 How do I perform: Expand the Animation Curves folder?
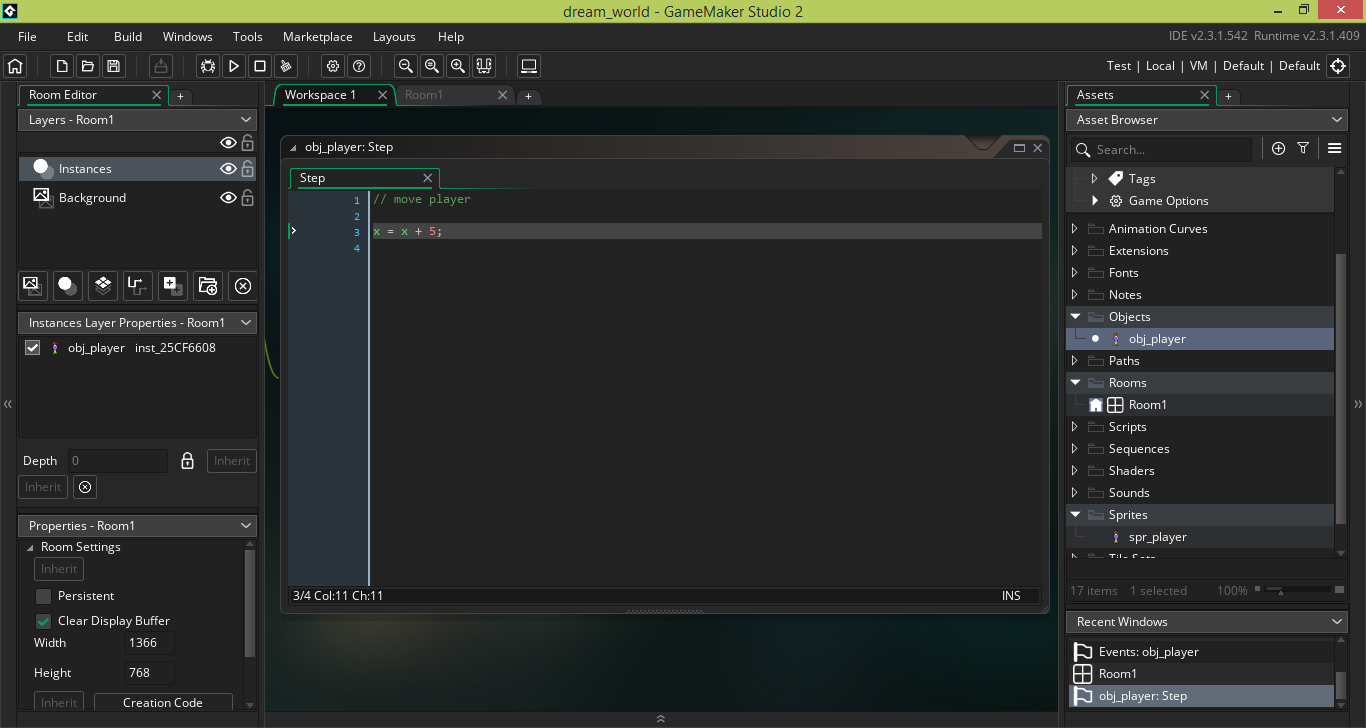pyautogui.click(x=1075, y=229)
